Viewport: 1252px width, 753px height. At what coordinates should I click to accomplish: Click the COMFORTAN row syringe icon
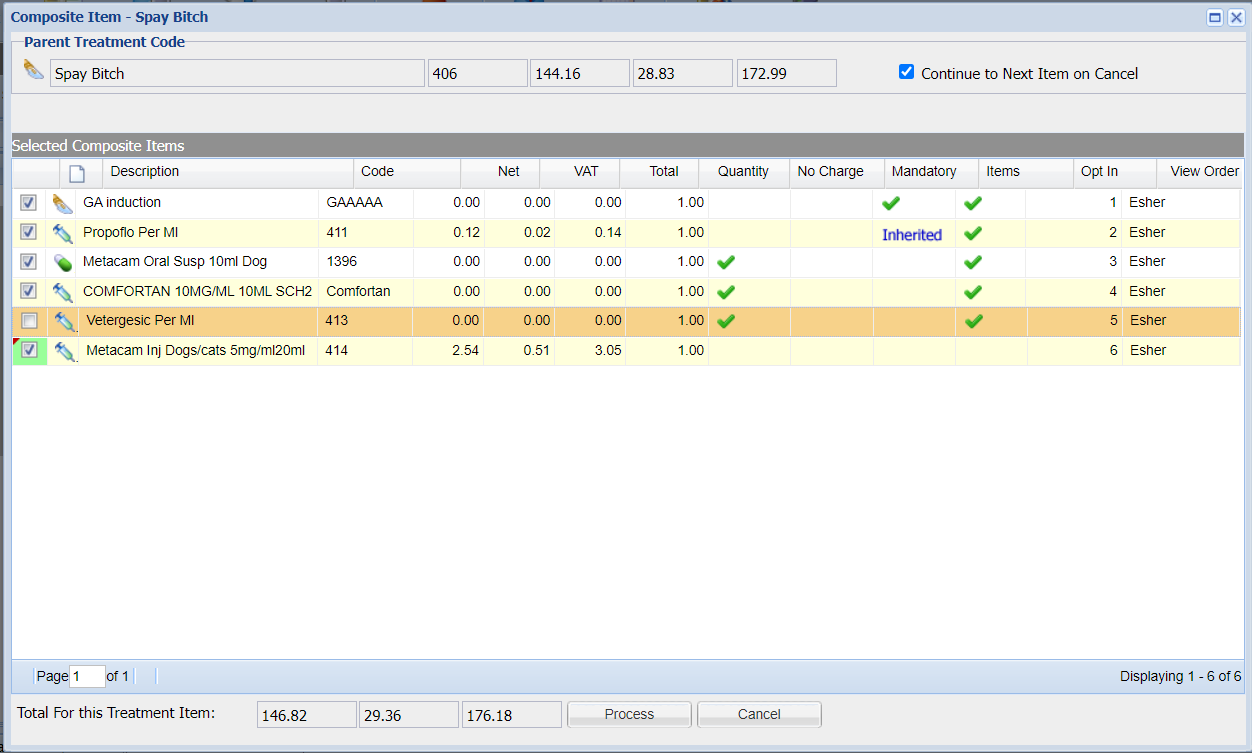click(x=63, y=292)
